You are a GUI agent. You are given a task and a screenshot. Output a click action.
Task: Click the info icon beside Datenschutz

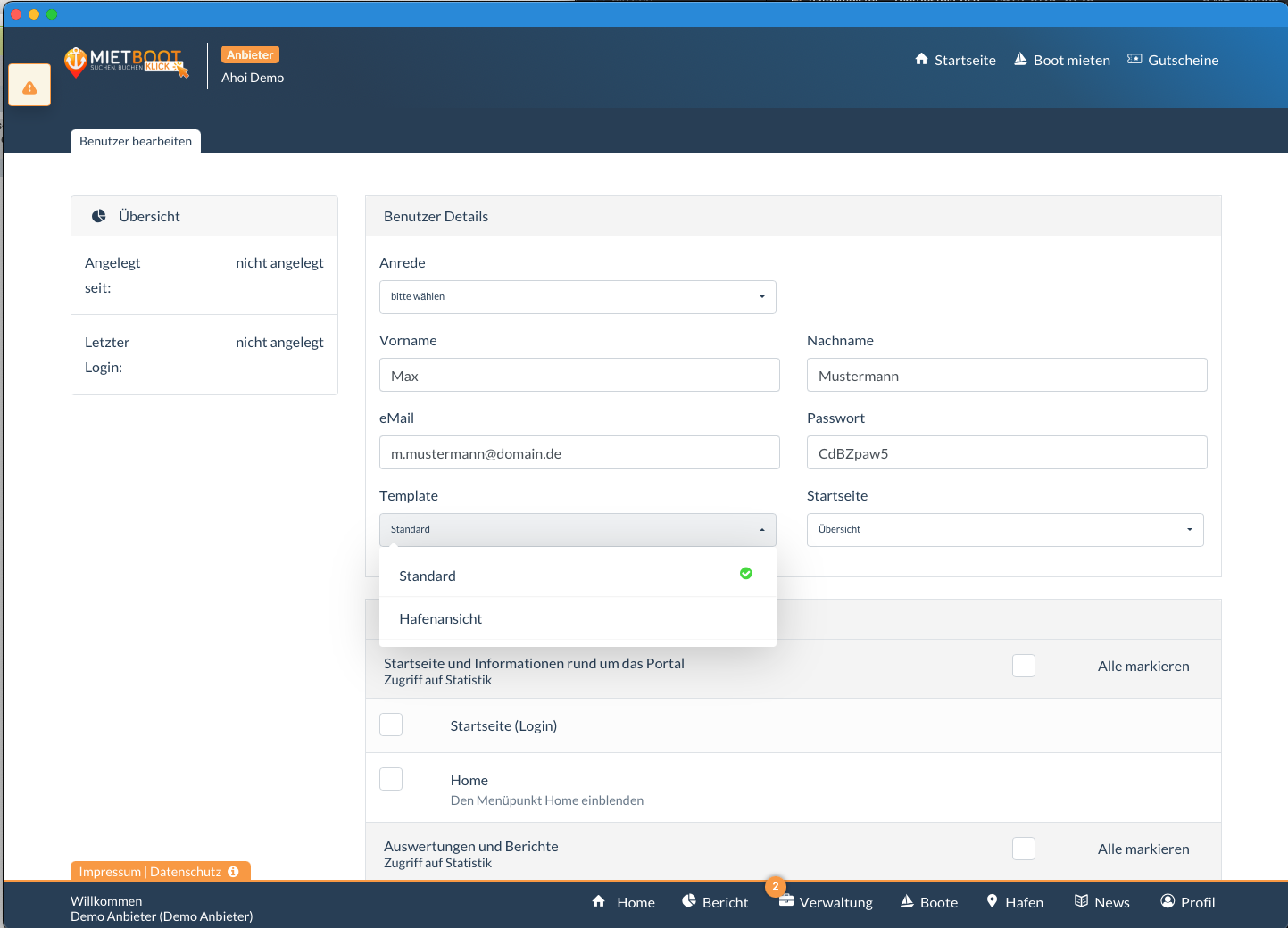pos(233,872)
